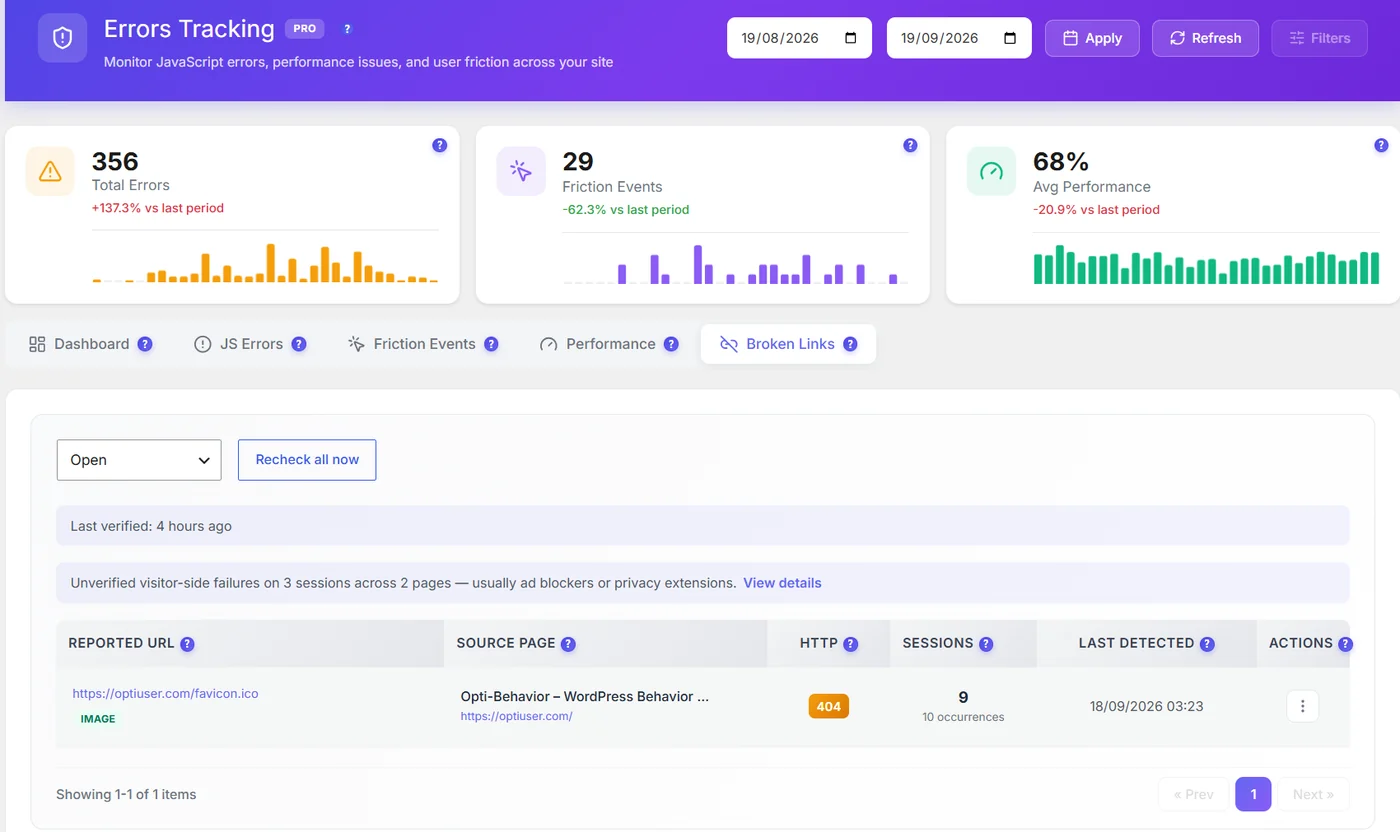Click help icon beside Dashboard tab
This screenshot has height=832, width=1400.
pyautogui.click(x=145, y=344)
